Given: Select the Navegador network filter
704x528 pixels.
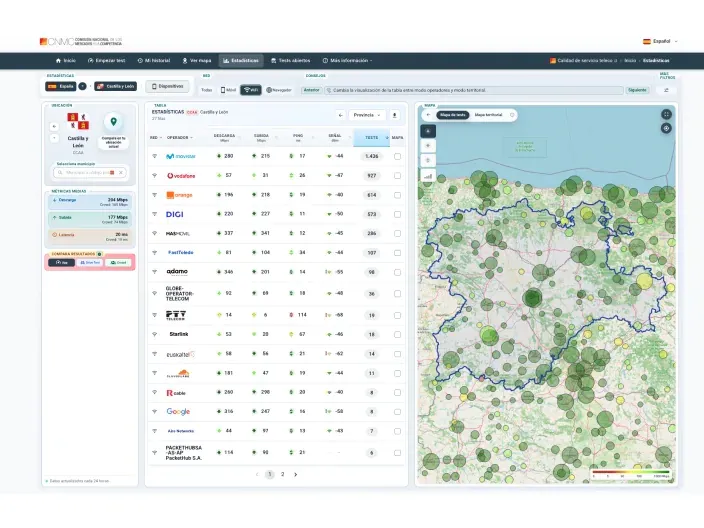Looking at the screenshot, I should pos(279,90).
